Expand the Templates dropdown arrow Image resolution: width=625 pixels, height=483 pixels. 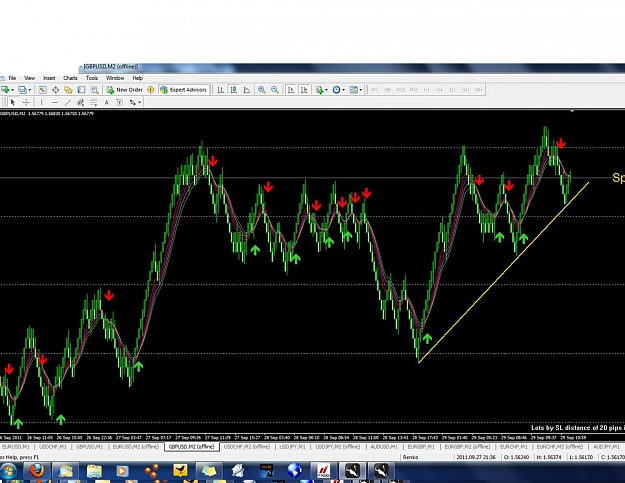361,90
